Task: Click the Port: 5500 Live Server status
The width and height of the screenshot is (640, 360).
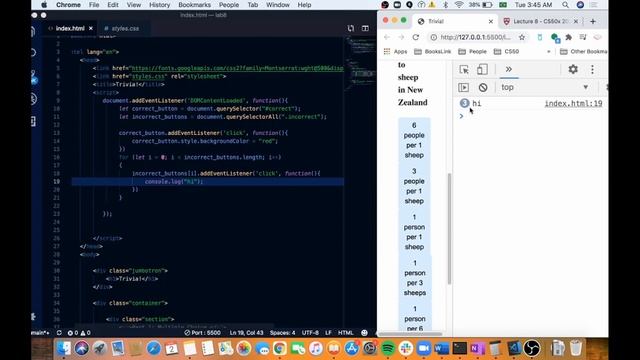Action: [x=202, y=333]
